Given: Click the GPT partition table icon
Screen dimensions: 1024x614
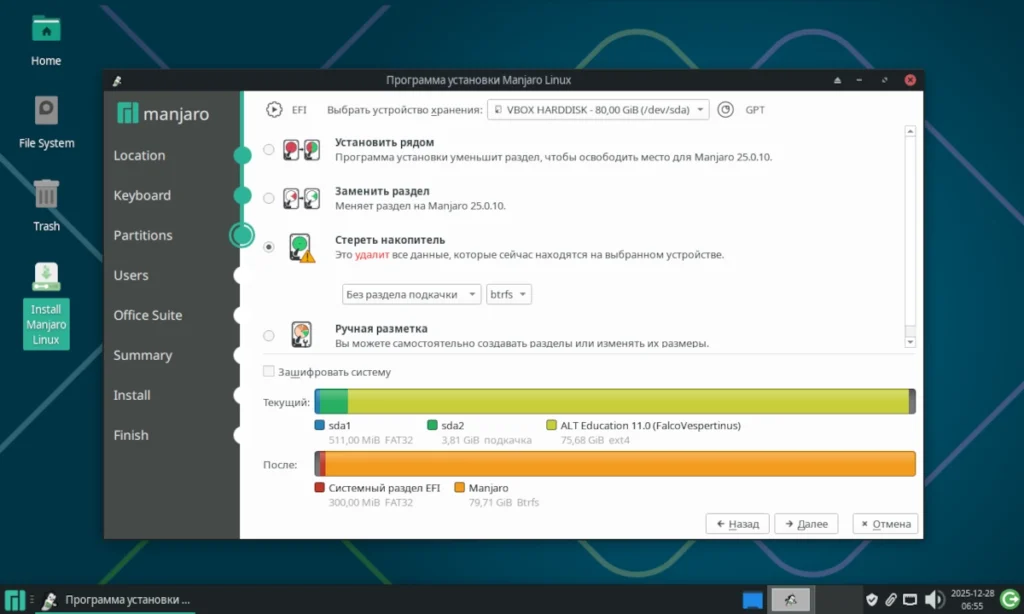Looking at the screenshot, I should (726, 110).
